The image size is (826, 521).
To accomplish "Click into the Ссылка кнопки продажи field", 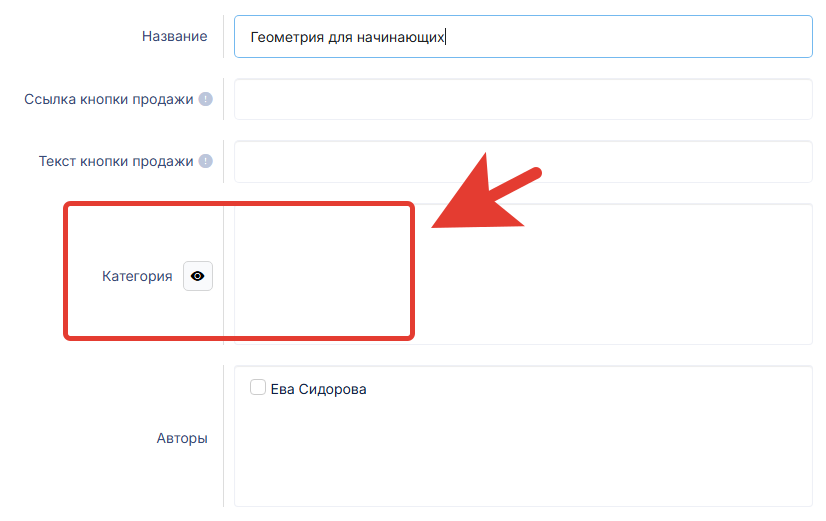I will [522, 99].
